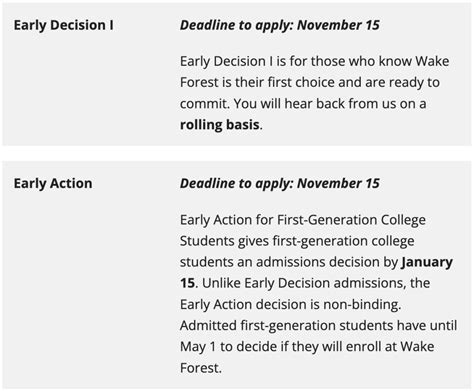The width and height of the screenshot is (474, 391).
Task: Click the bold "15" before "Unlike"
Action: [x=187, y=283]
